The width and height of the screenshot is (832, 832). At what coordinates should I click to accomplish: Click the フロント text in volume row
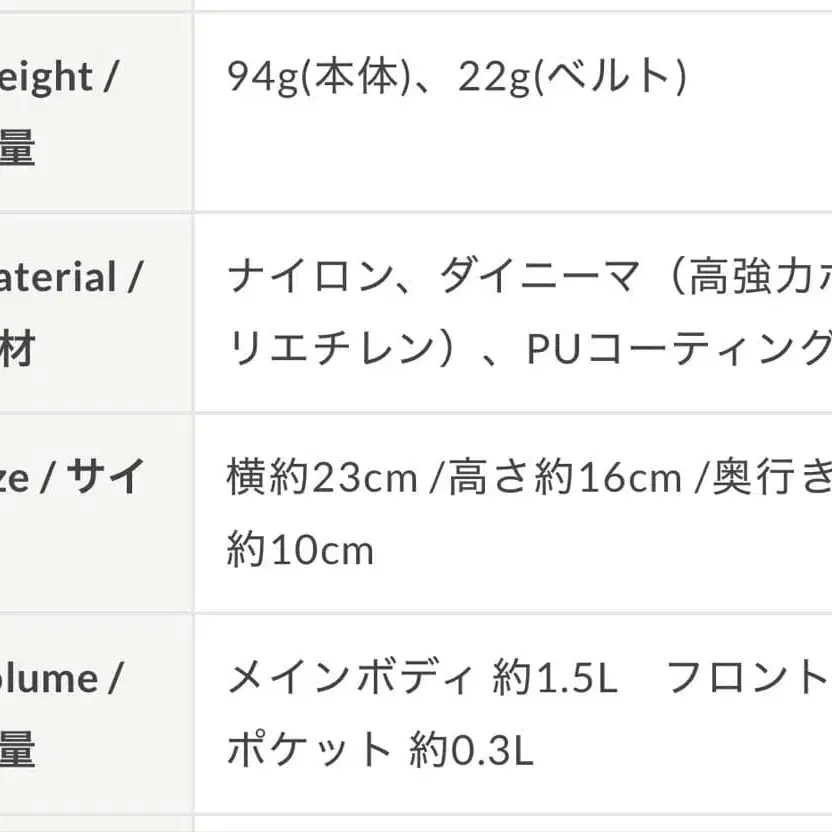pyautogui.click(x=747, y=678)
